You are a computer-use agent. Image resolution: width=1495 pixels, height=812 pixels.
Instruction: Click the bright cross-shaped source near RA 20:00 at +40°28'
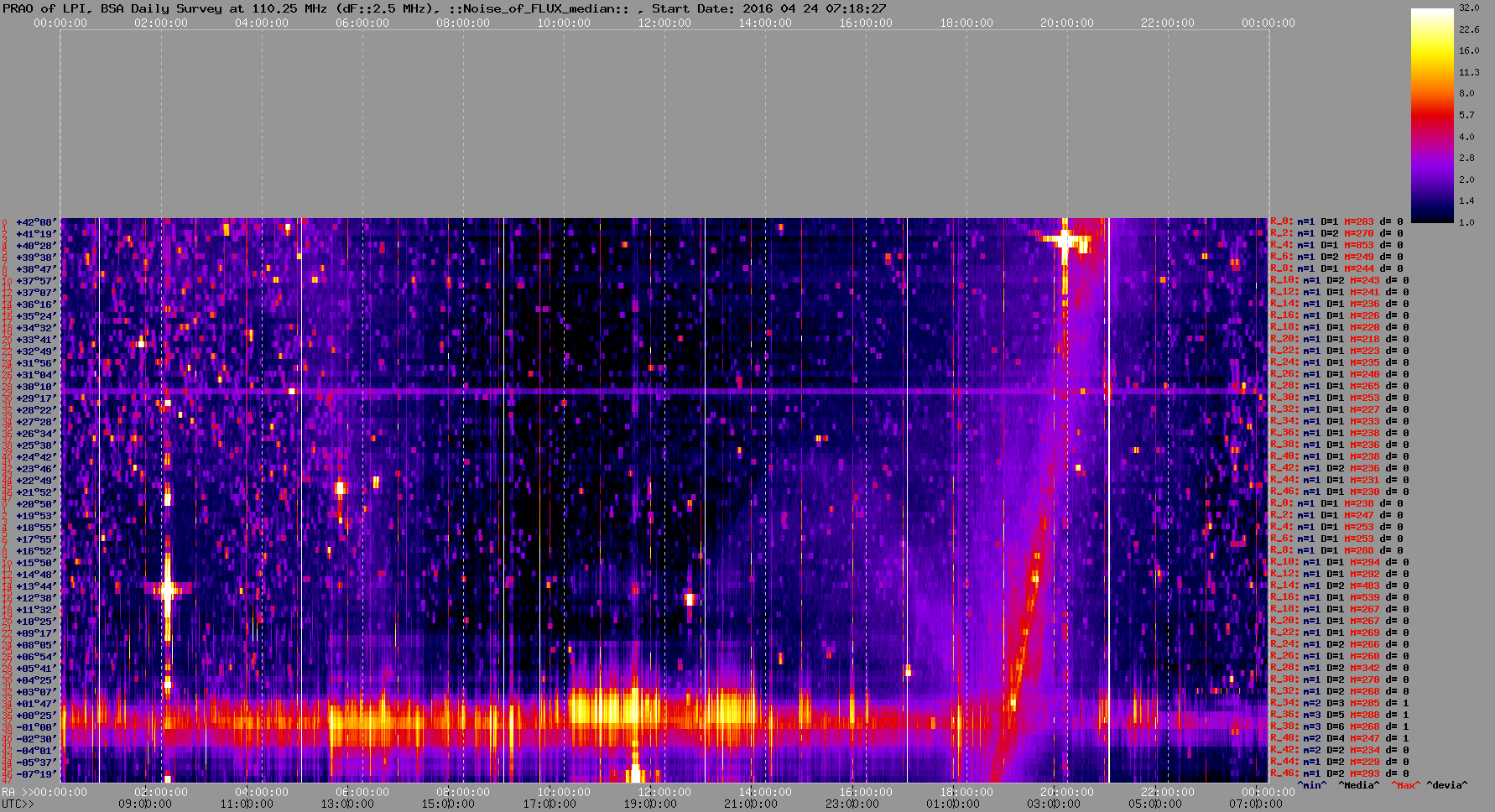click(x=1065, y=241)
